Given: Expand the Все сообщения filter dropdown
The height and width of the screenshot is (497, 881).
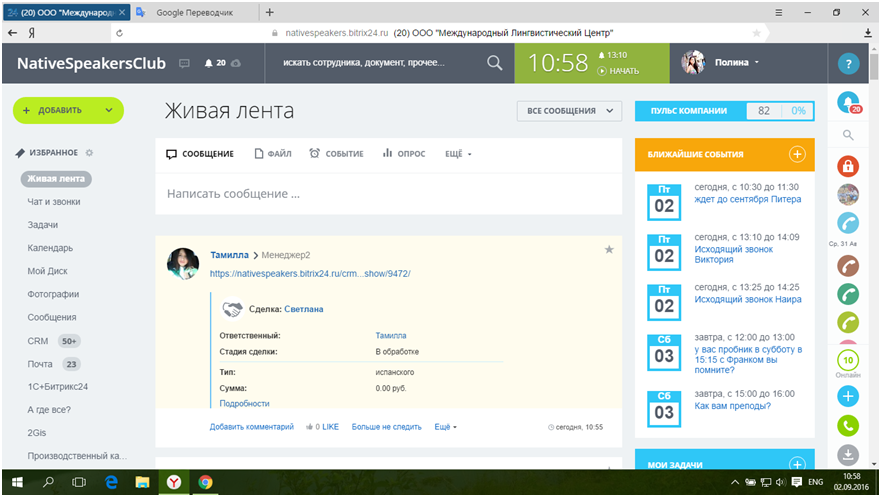Looking at the screenshot, I should (x=568, y=111).
